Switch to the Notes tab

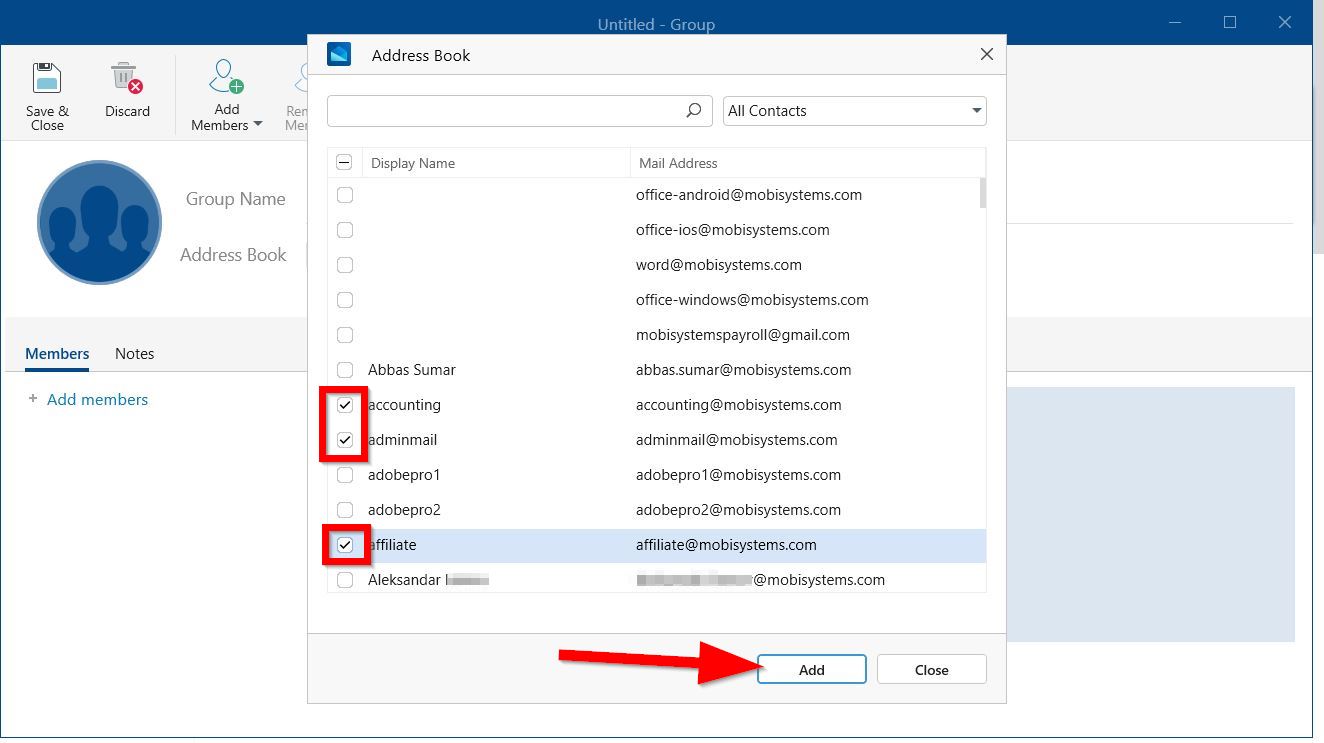(x=135, y=354)
